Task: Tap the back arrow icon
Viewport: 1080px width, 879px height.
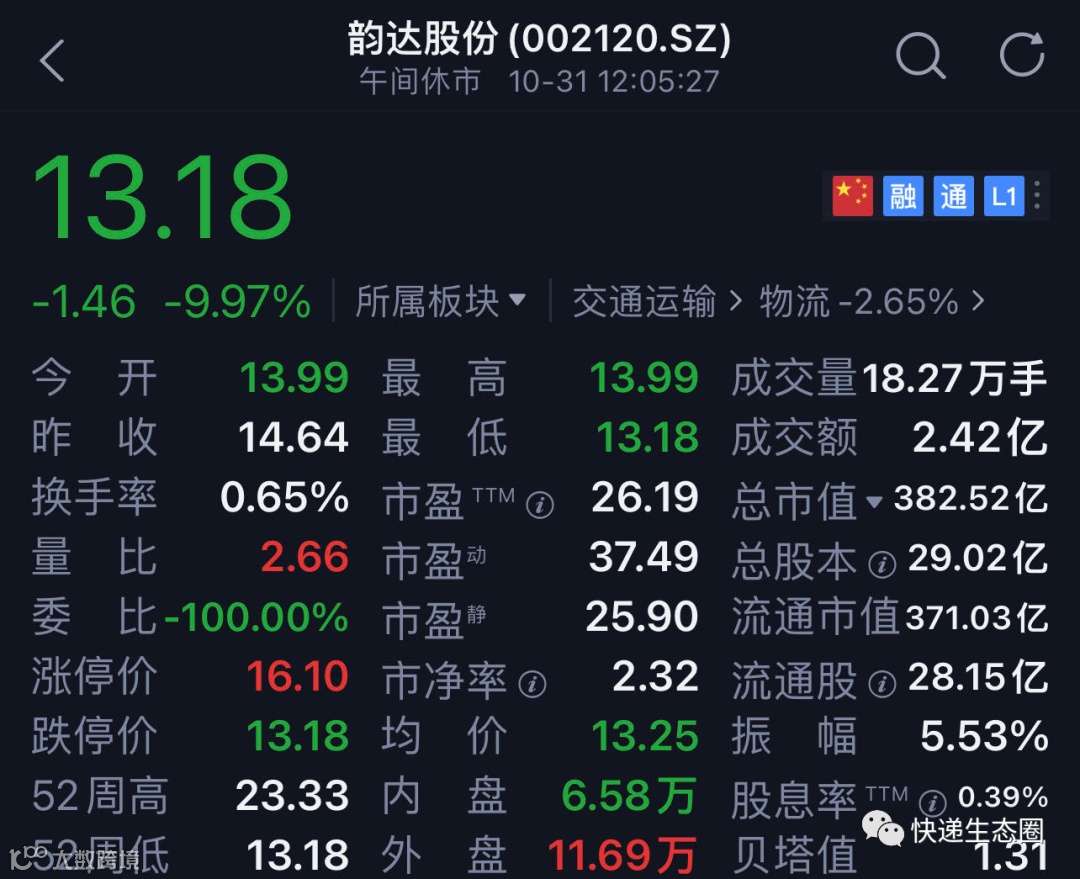Action: tap(52, 61)
